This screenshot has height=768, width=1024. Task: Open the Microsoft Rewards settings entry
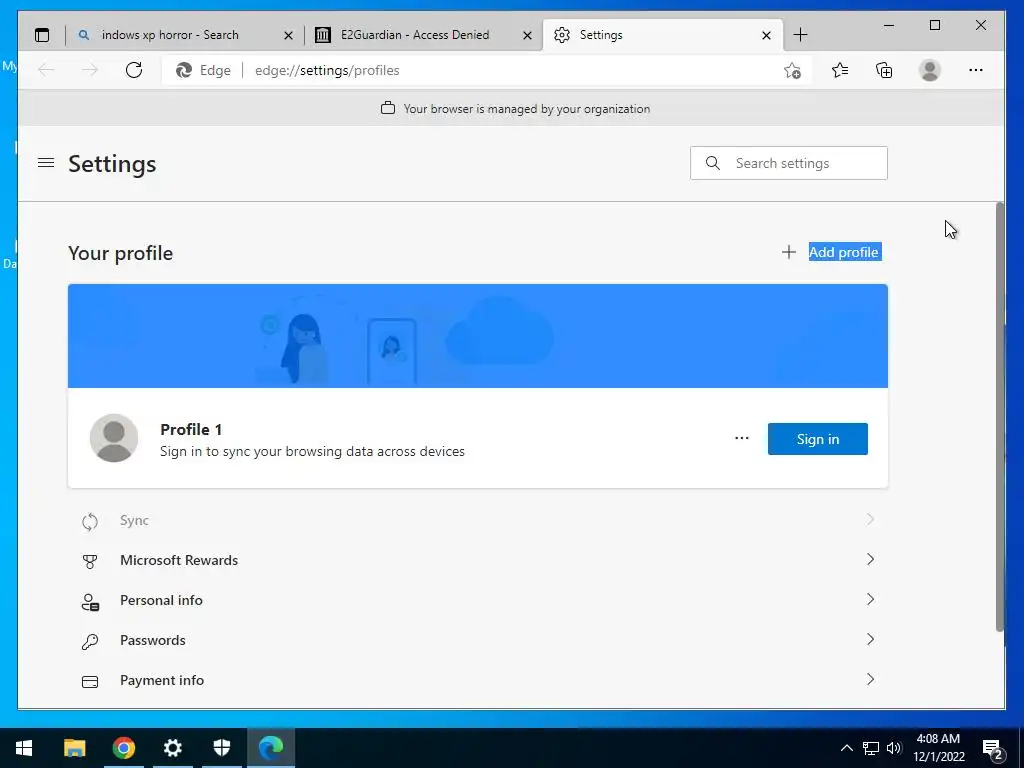click(477, 560)
